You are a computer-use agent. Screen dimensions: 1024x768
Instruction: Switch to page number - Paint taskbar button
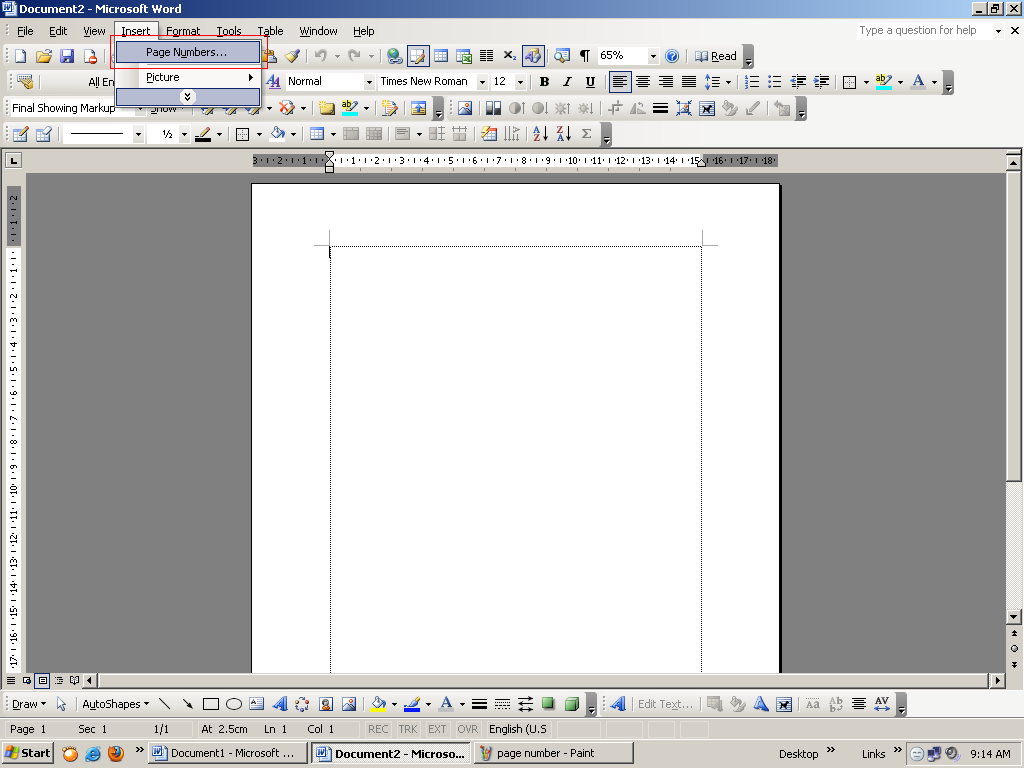554,753
